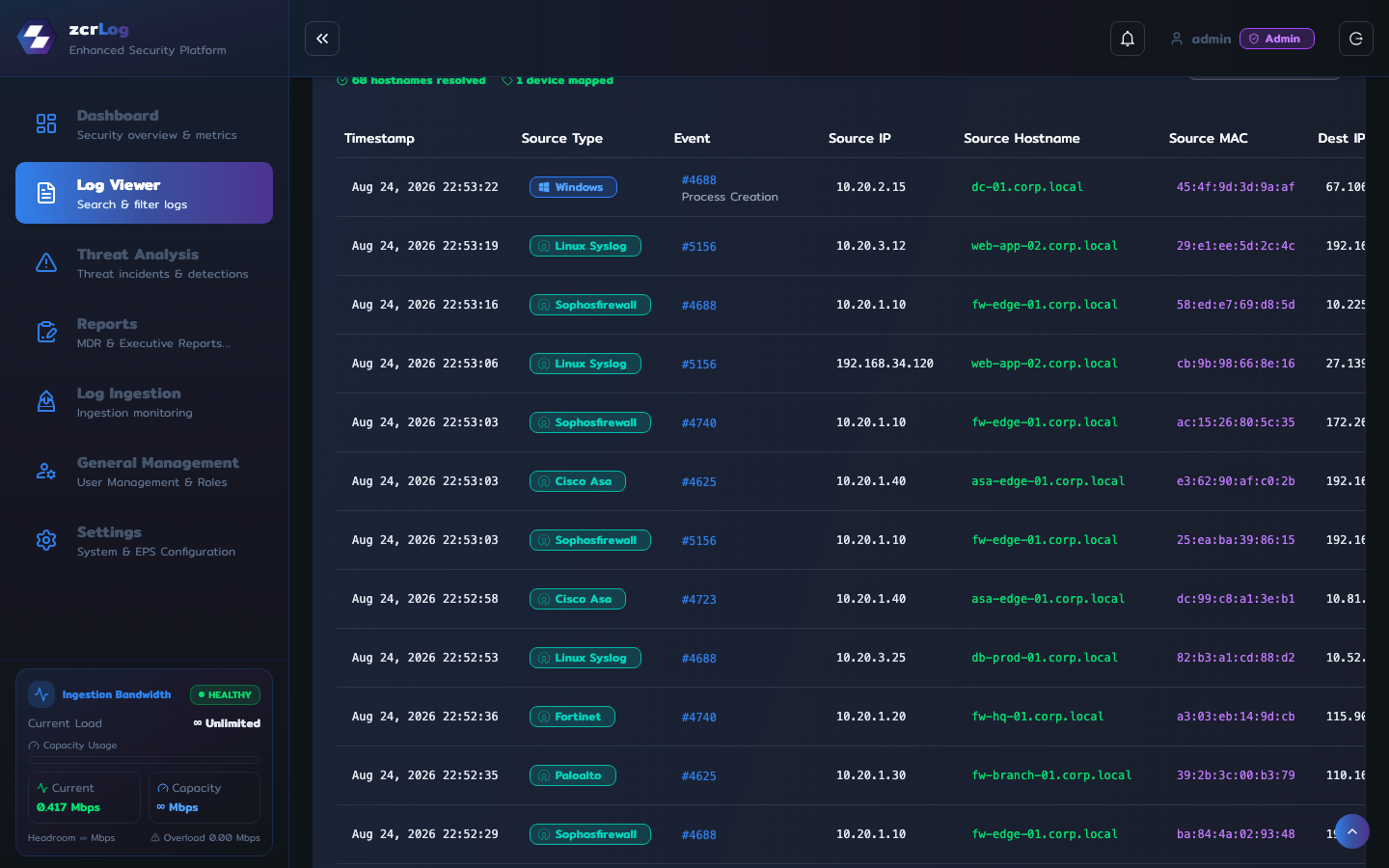Click the Current 0.417 Mbps value
Image resolution: width=1389 pixels, height=868 pixels.
68,807
